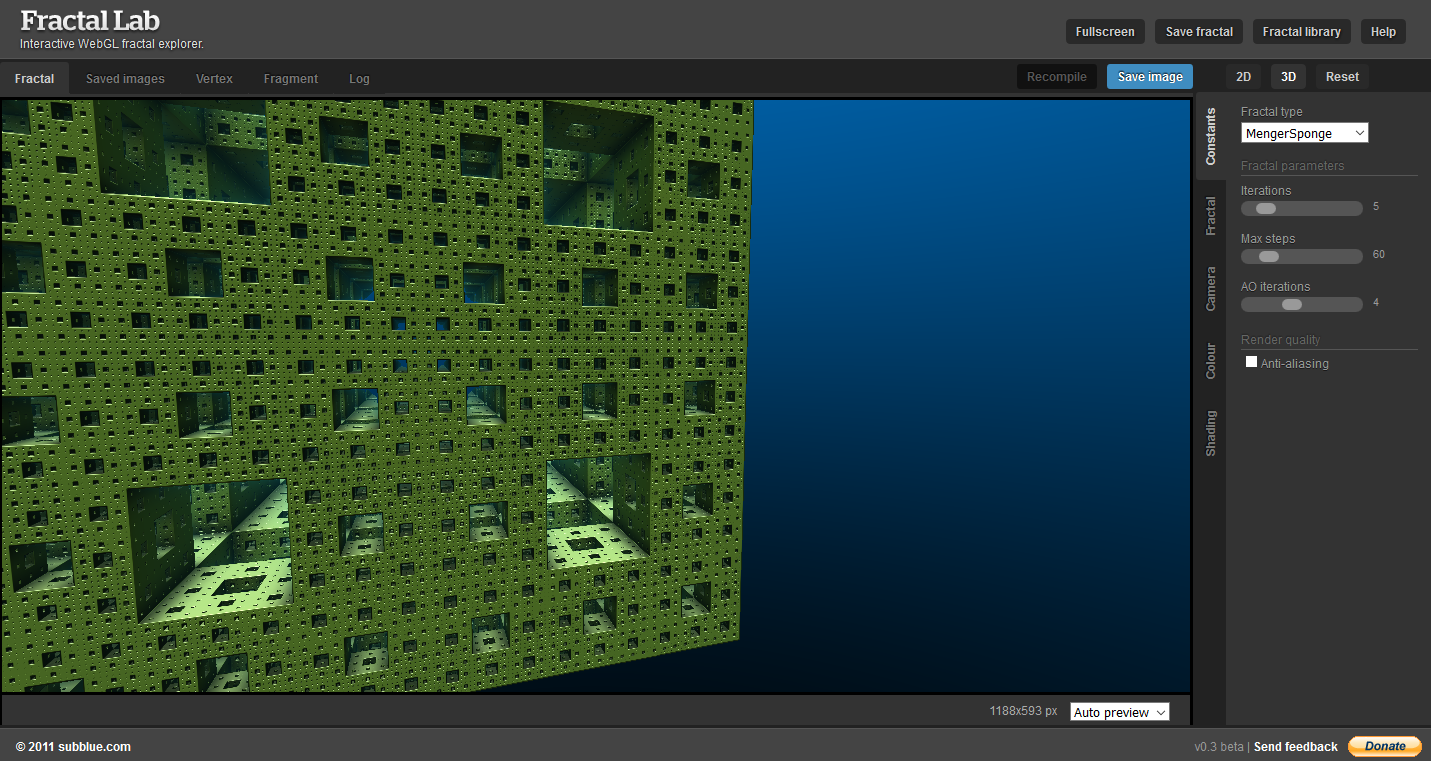Open the Vertex shader tab

point(214,79)
